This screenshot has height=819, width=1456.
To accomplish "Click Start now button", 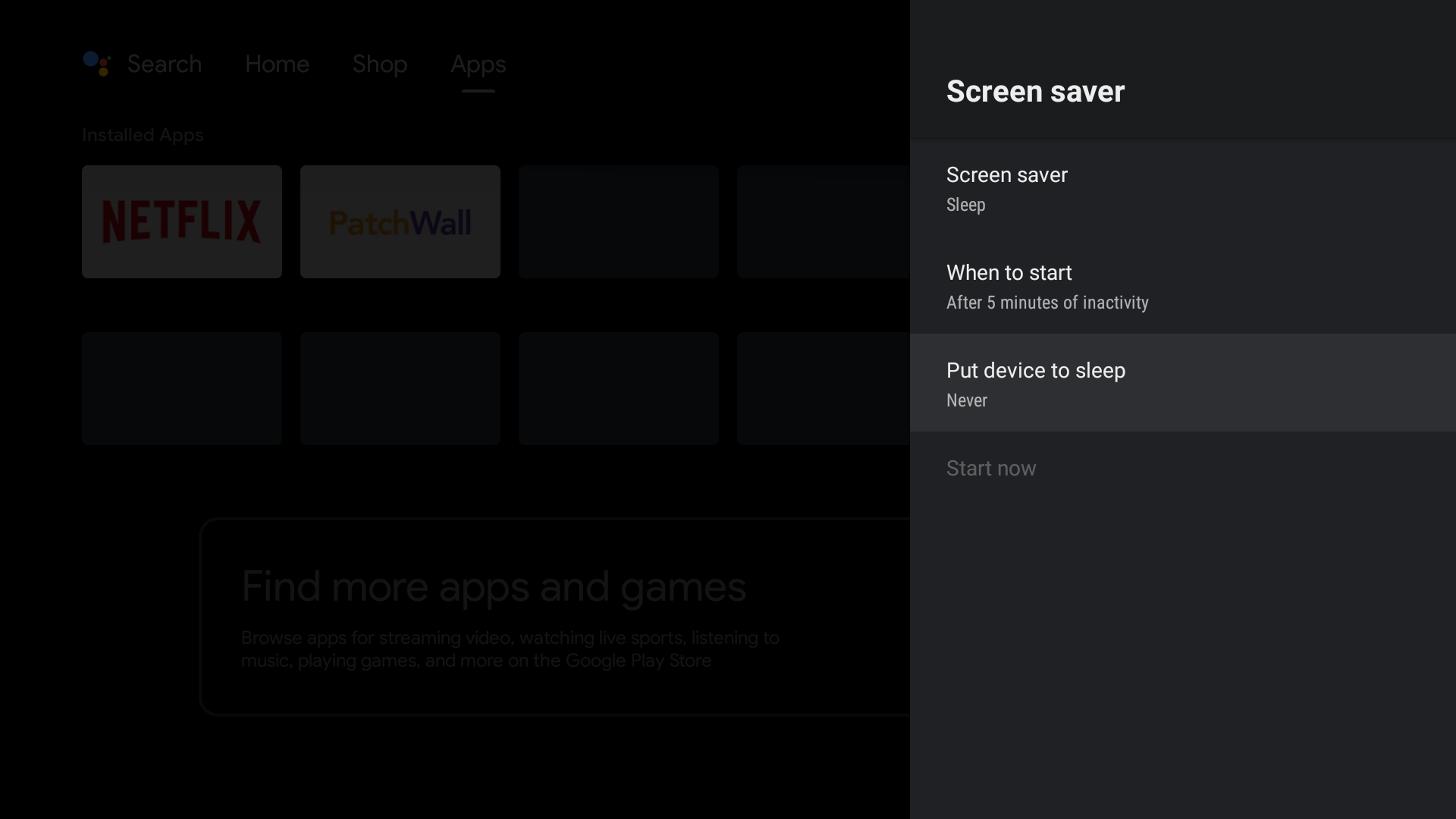I will pos(991,468).
